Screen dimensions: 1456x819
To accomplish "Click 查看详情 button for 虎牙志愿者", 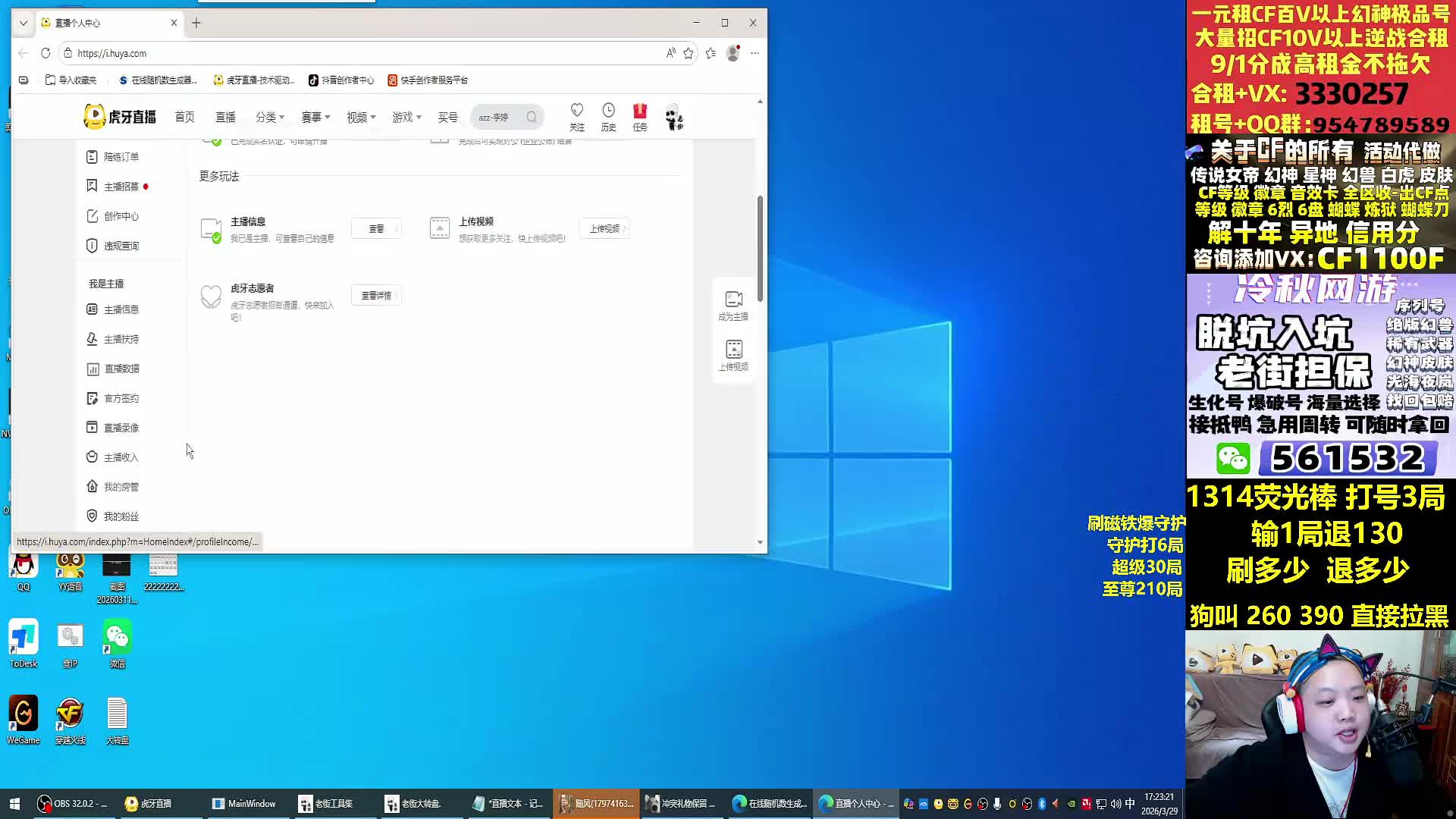I will (x=376, y=296).
